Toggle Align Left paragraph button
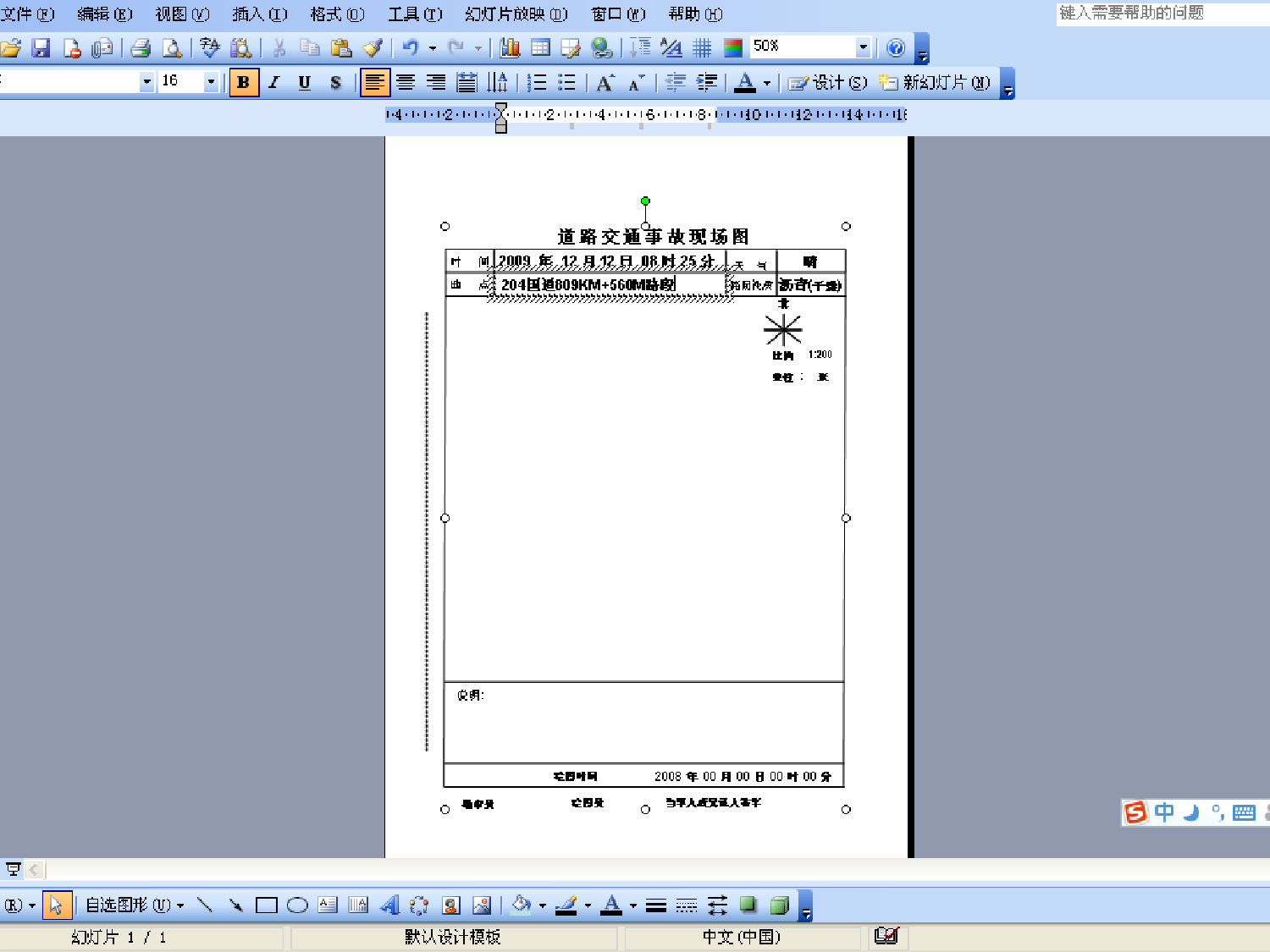Viewport: 1270px width, 952px height. coord(374,83)
